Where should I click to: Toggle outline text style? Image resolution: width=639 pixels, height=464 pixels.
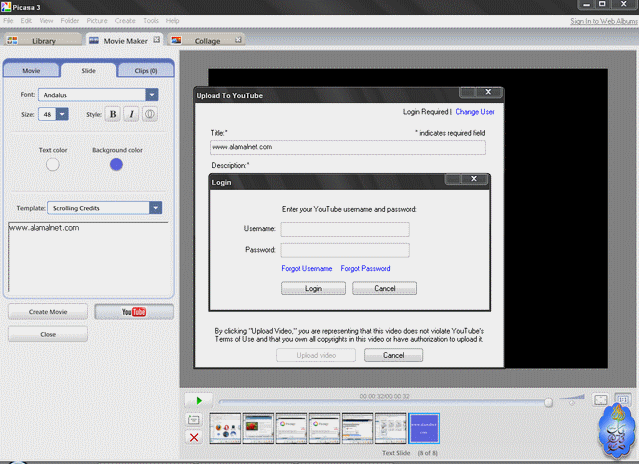coord(149,115)
